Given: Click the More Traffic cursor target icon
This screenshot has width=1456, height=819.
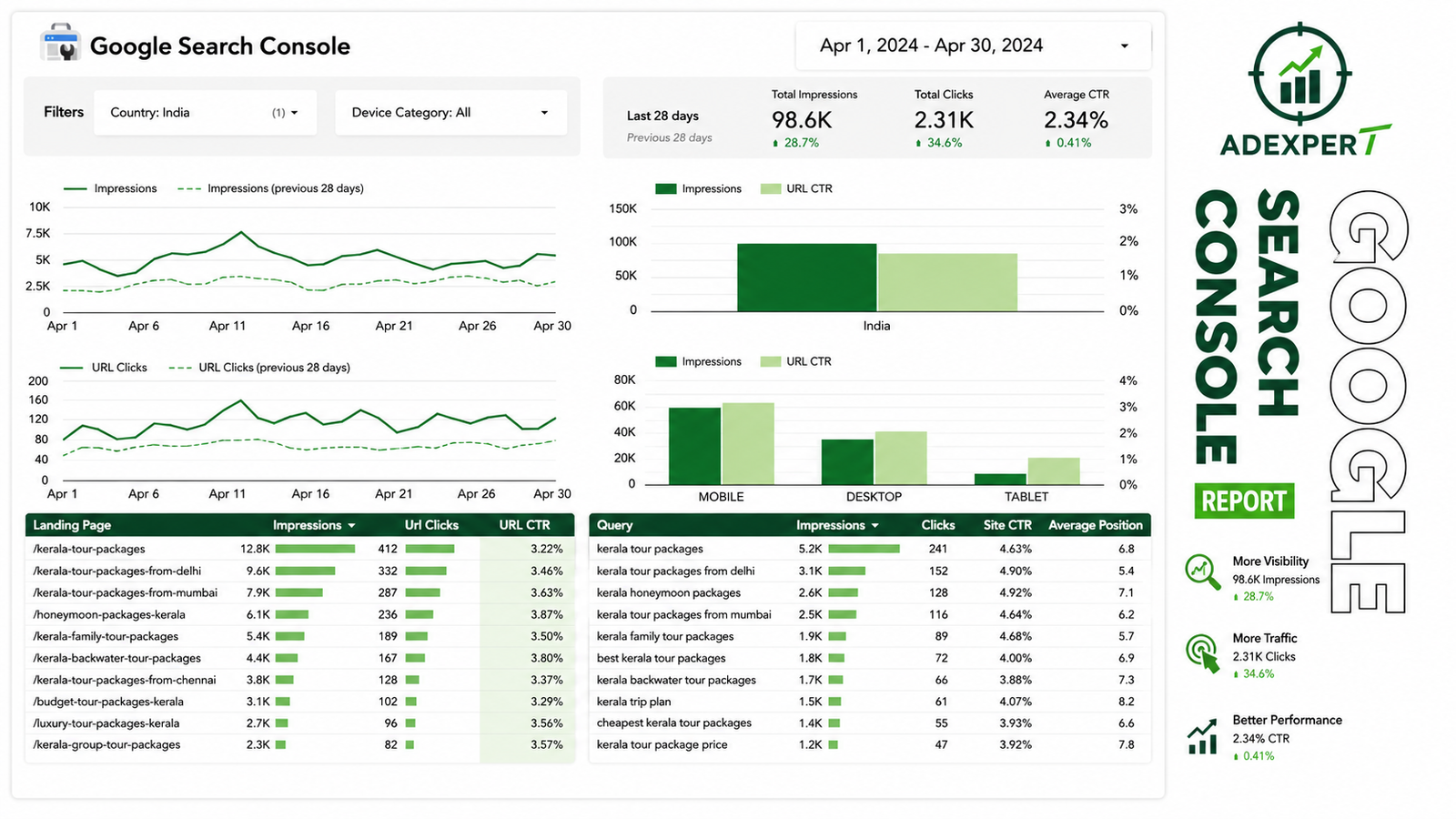Looking at the screenshot, I should click(1203, 652).
